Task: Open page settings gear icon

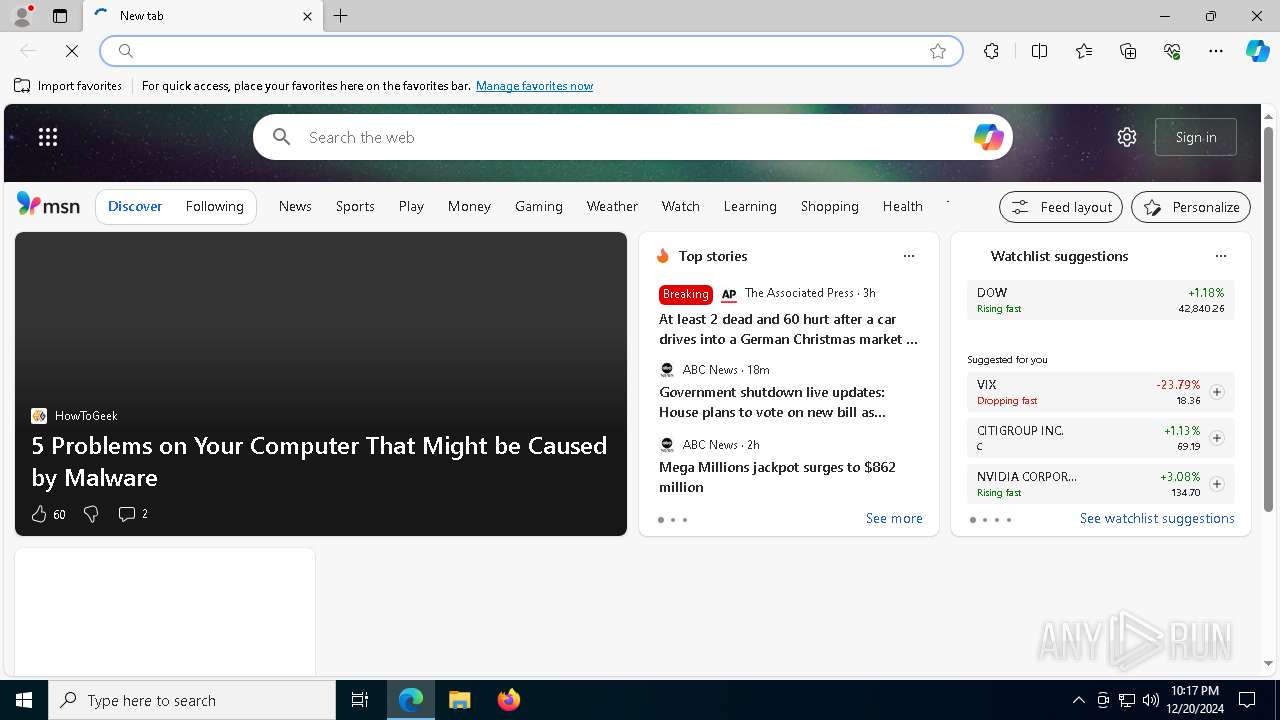Action: pos(1127,137)
